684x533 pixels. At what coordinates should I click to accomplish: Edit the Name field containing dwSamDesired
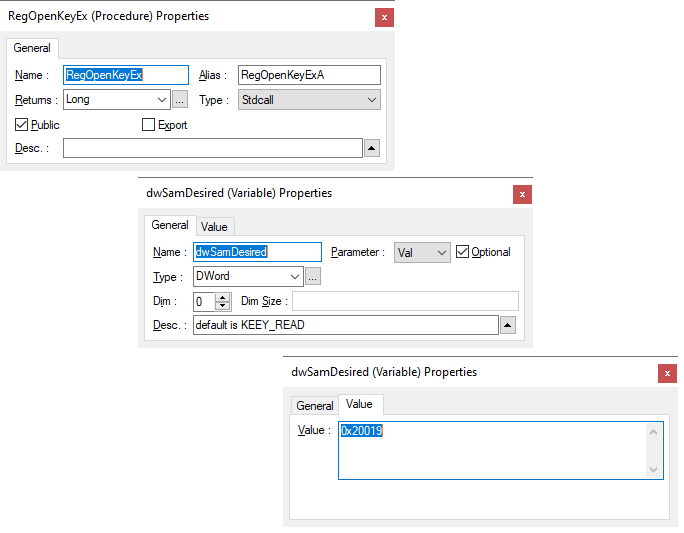(257, 252)
